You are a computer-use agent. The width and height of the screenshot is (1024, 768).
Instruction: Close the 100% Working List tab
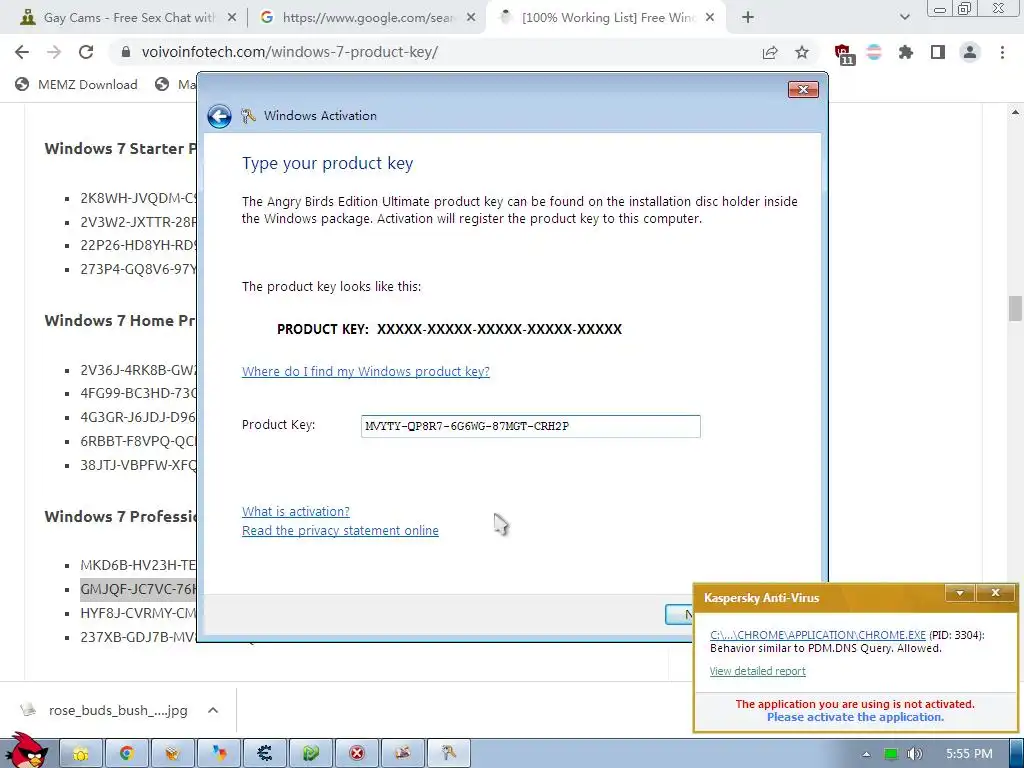710,18
